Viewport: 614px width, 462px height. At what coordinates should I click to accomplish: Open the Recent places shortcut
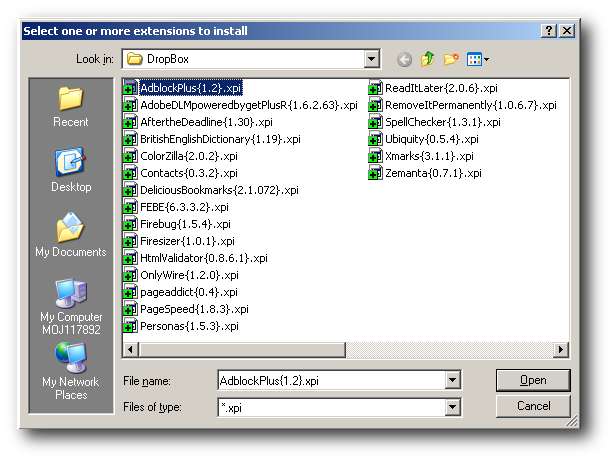[71, 107]
